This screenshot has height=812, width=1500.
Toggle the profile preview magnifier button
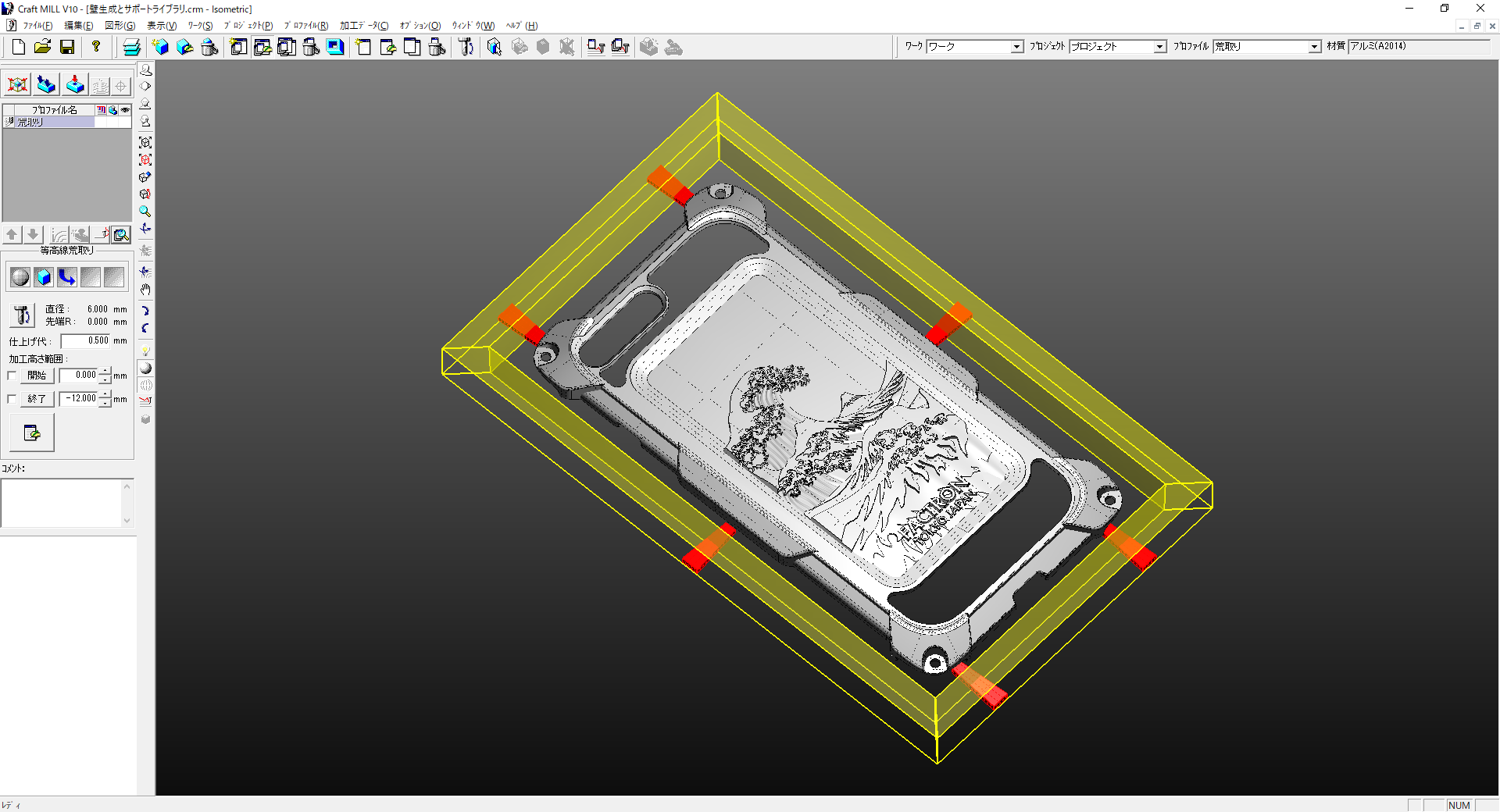click(121, 234)
